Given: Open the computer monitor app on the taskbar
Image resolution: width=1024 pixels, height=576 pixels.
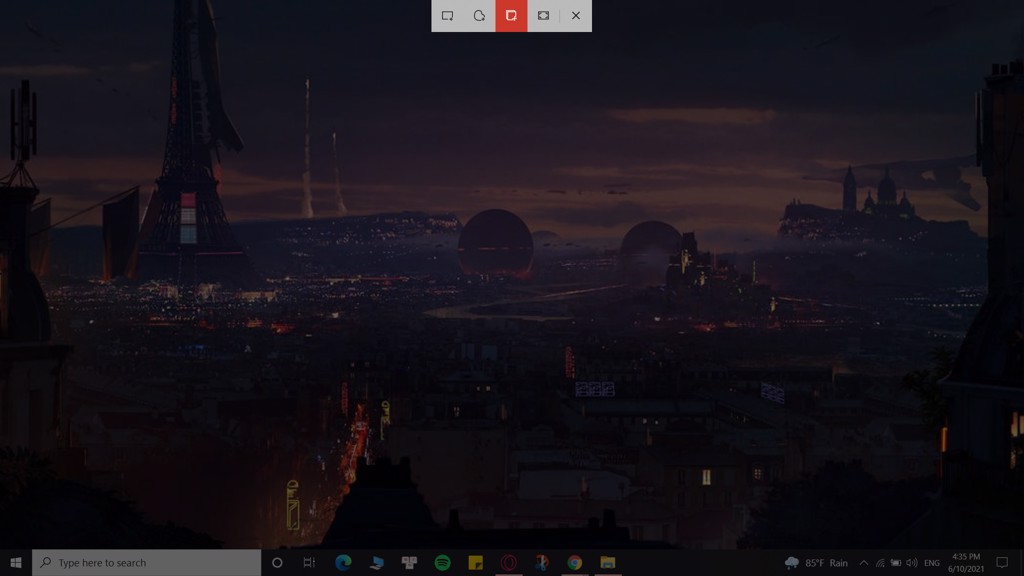Looking at the screenshot, I should [376, 562].
